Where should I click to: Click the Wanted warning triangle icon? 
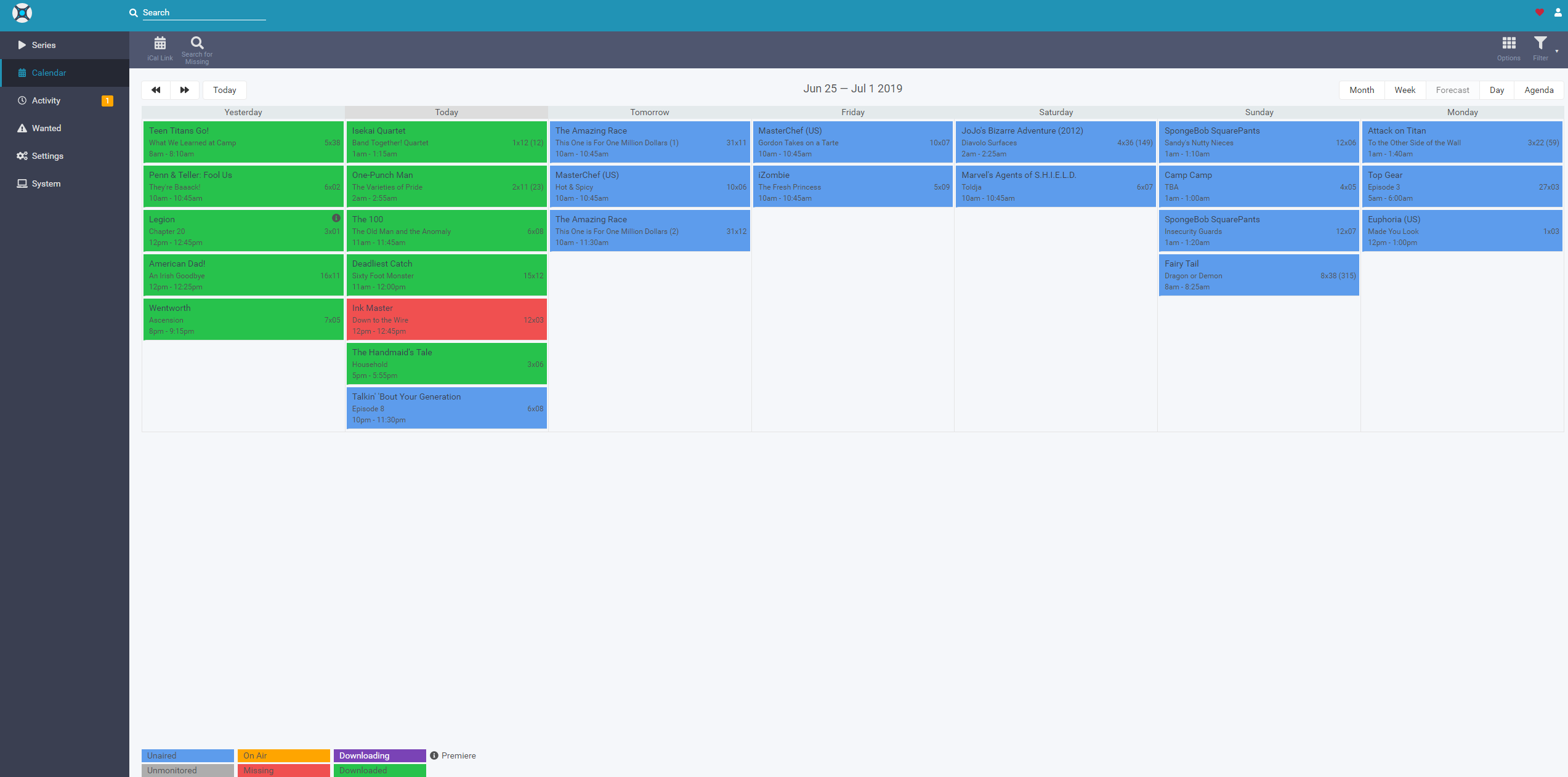pyautogui.click(x=22, y=128)
